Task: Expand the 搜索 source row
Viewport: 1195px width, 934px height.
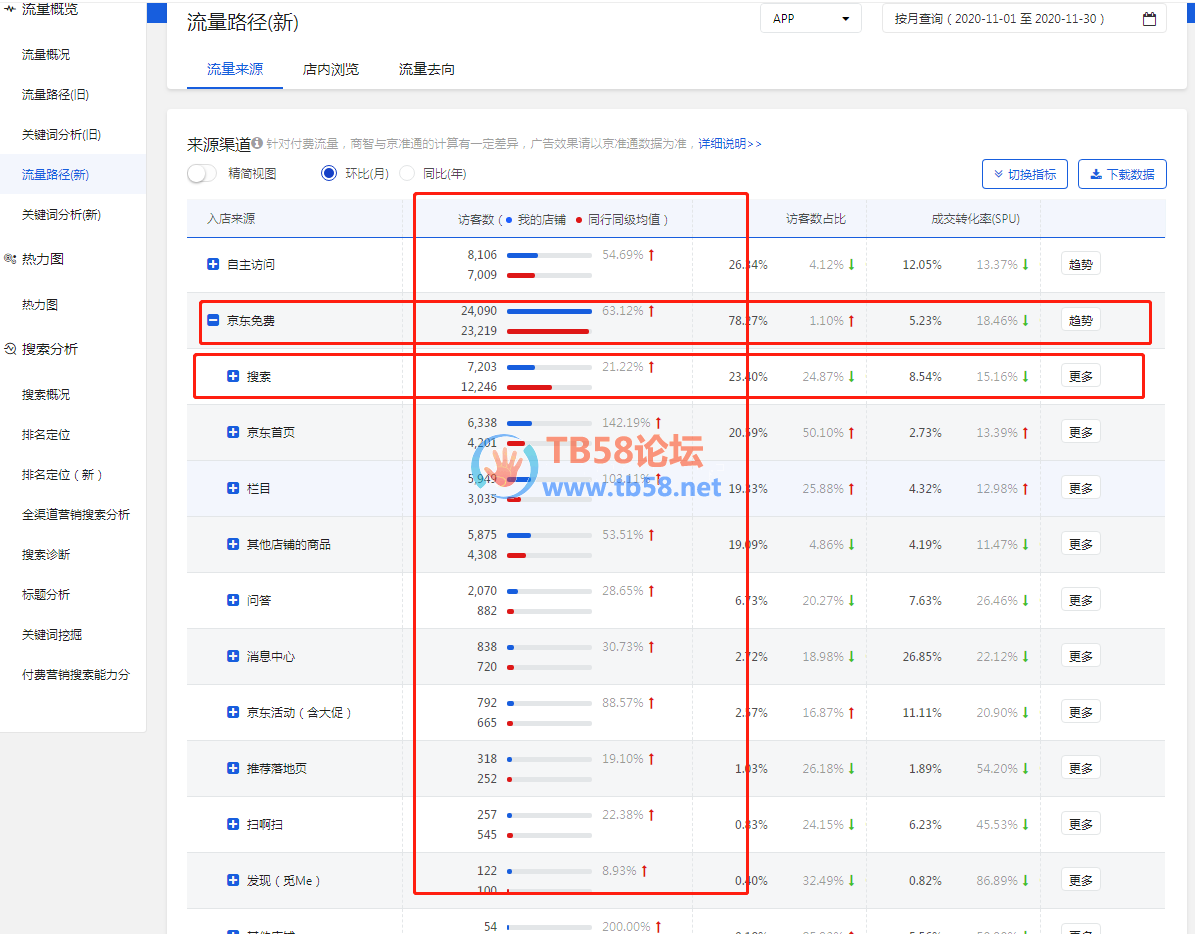Action: [x=233, y=376]
